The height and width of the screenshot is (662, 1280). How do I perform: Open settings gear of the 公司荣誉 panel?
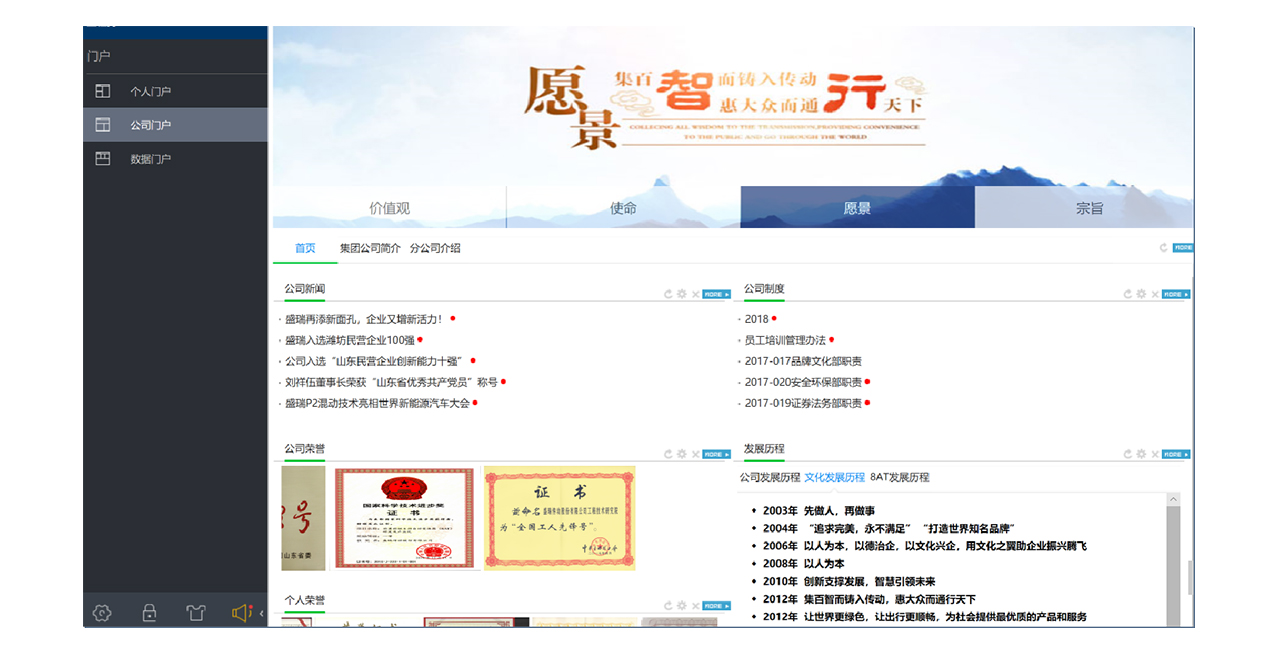click(681, 454)
